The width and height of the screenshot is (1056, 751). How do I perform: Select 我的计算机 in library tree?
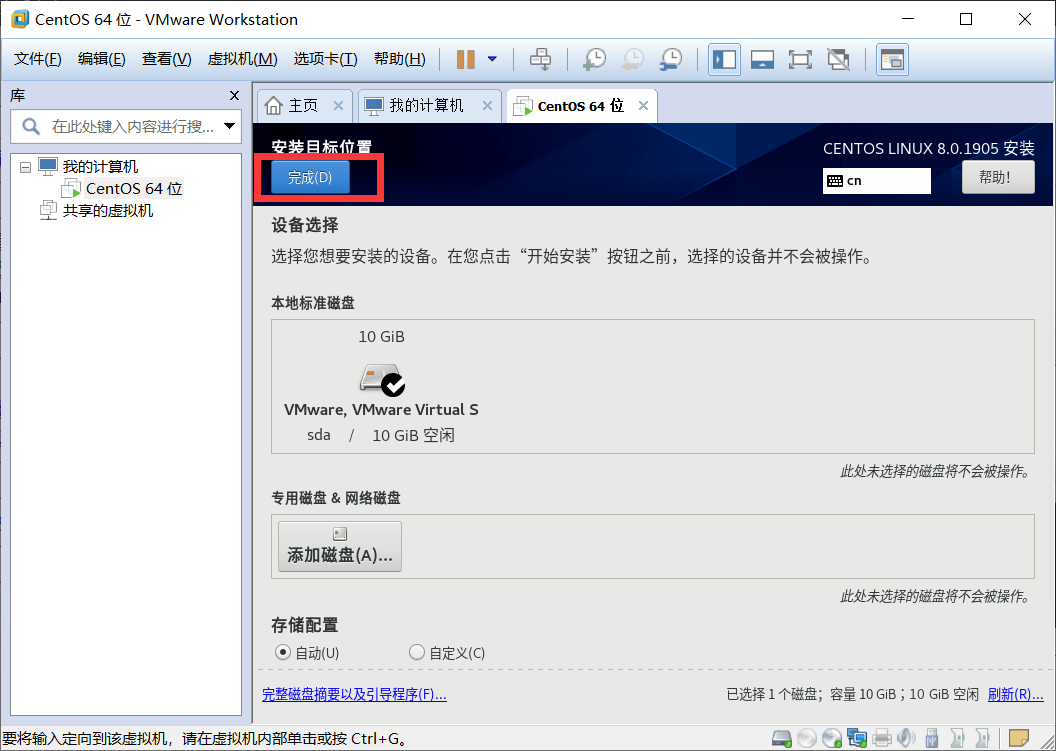pyautogui.click(x=100, y=166)
